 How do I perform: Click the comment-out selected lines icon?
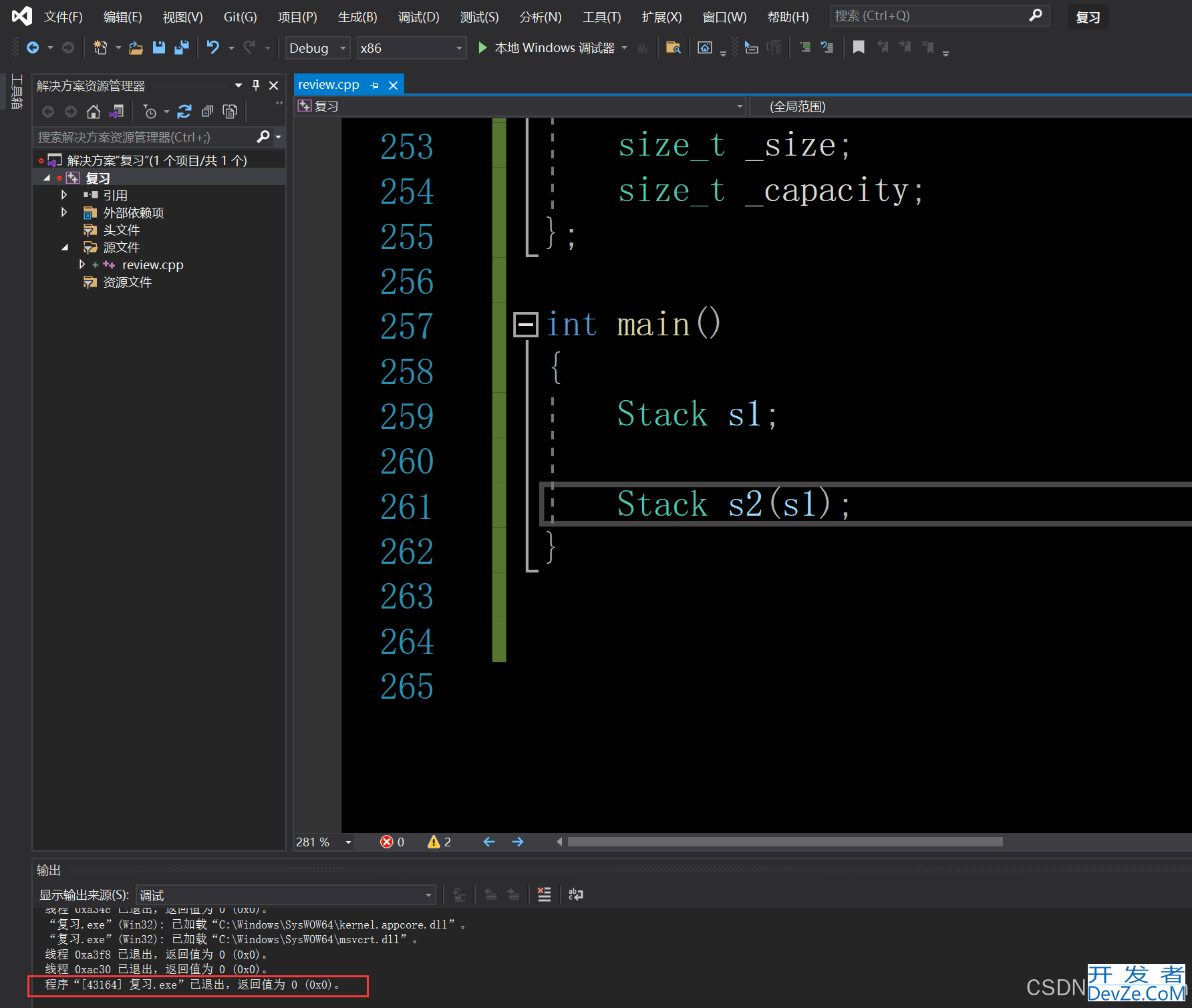tap(806, 47)
